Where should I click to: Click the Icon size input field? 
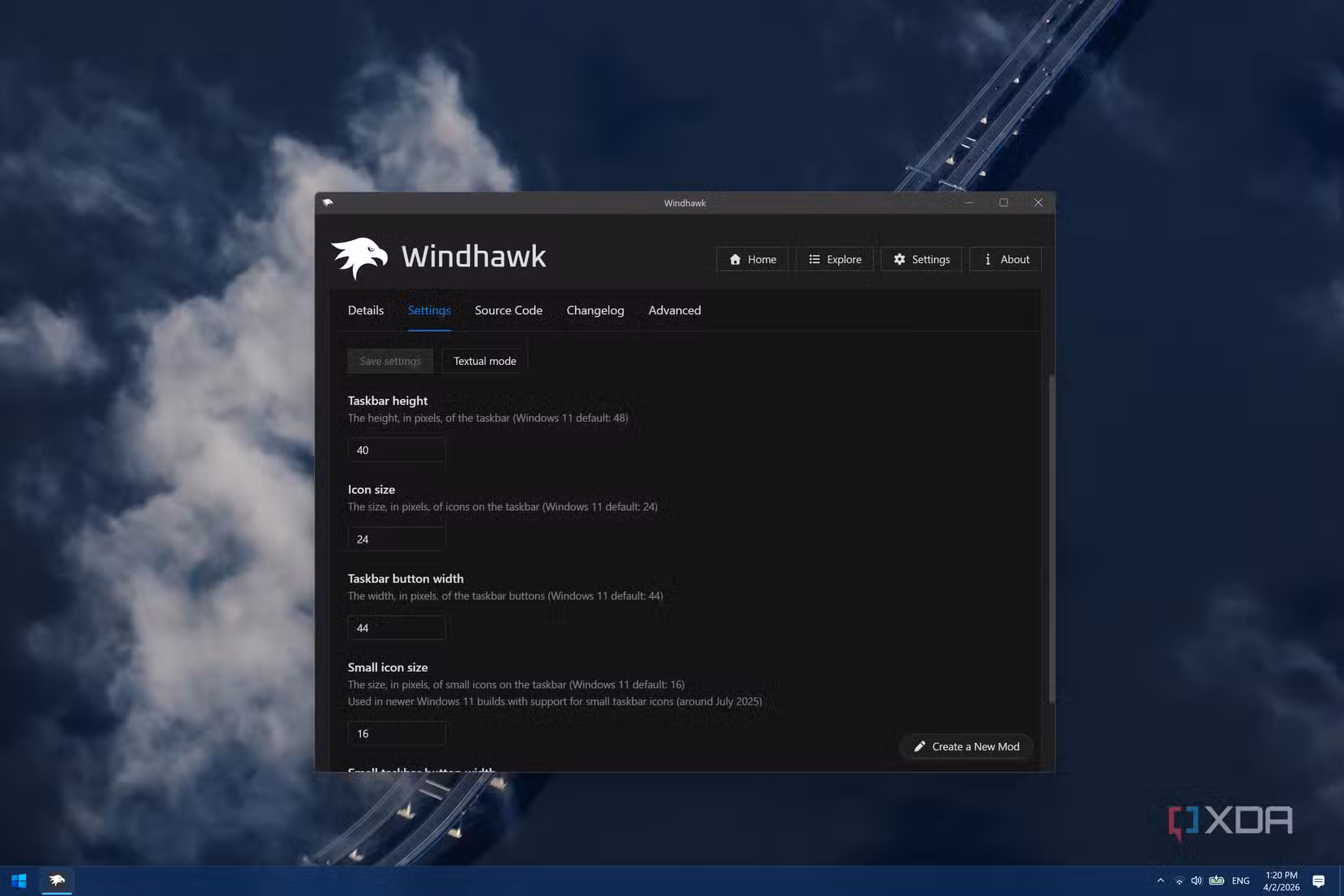coord(397,539)
